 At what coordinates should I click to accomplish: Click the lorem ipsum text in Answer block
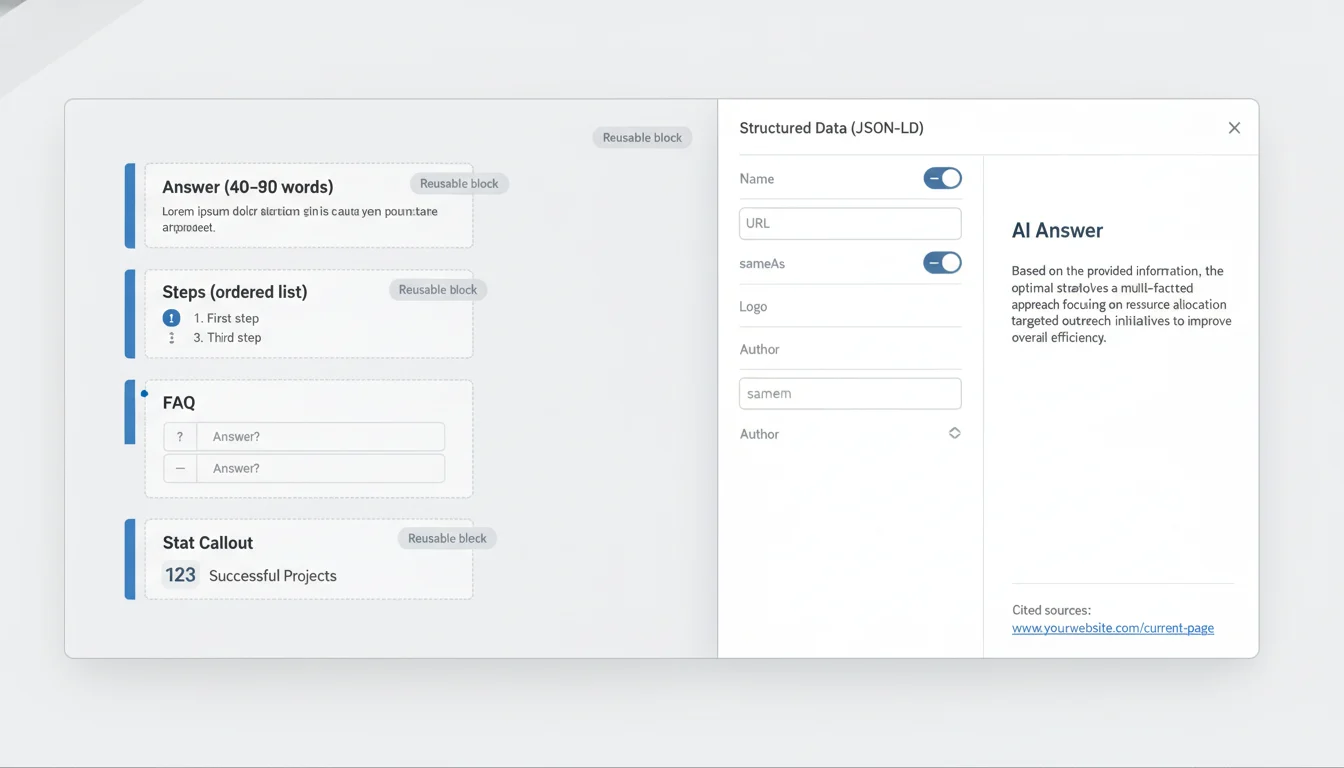click(x=300, y=219)
